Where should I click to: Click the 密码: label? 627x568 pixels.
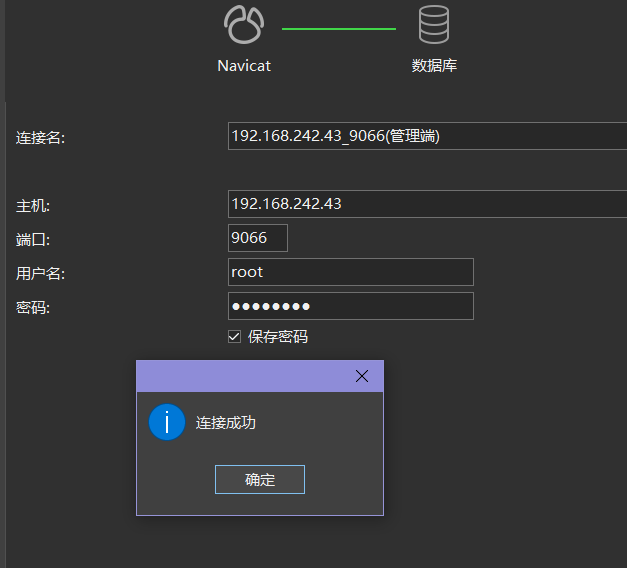point(33,308)
